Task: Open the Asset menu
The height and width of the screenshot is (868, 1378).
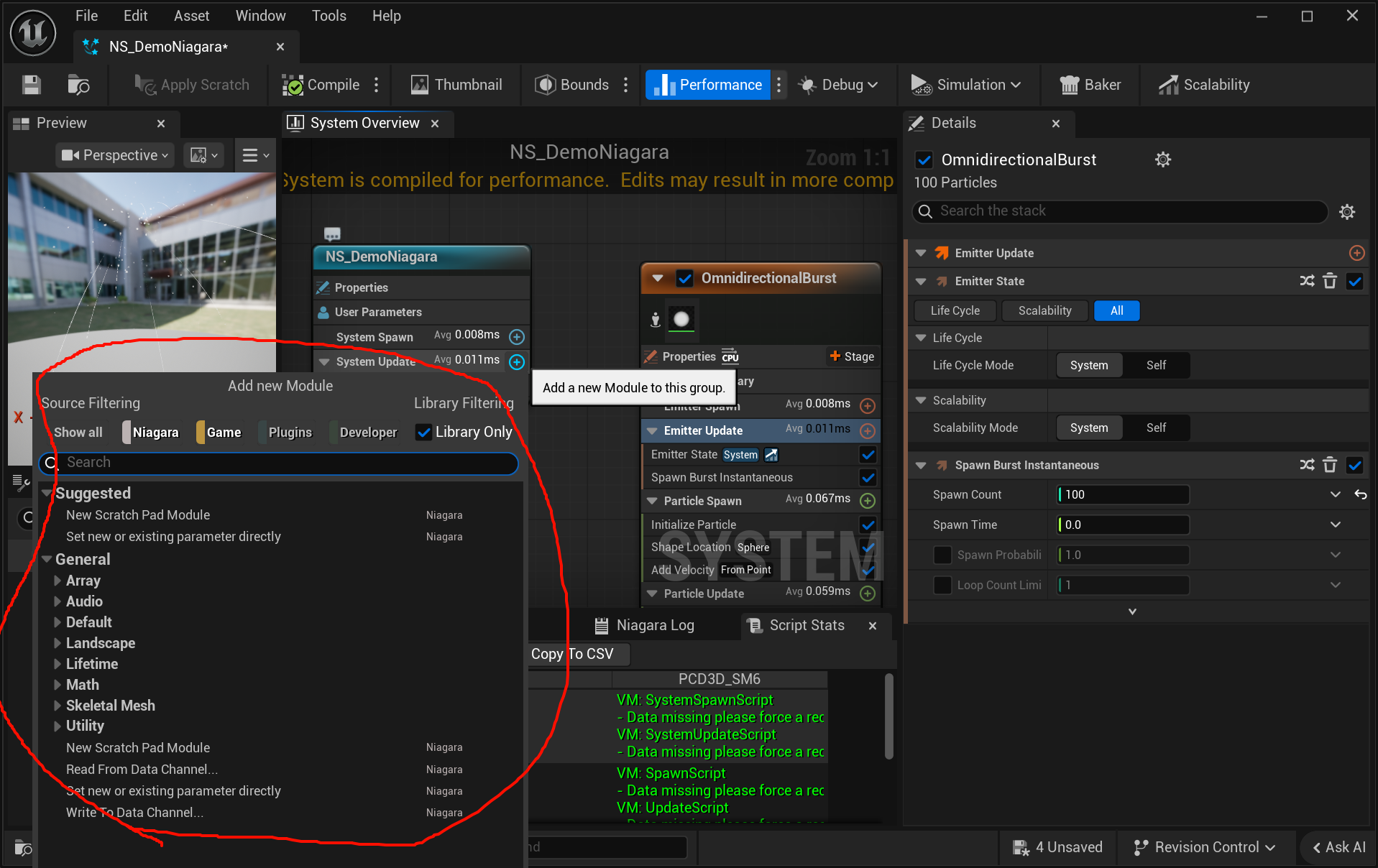Action: [x=191, y=16]
